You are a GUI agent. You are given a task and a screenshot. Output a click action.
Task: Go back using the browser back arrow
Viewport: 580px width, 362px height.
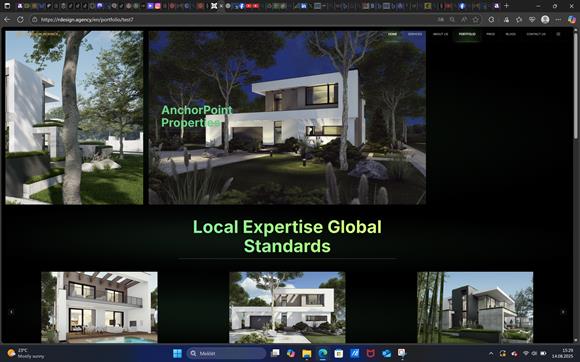coord(7,20)
